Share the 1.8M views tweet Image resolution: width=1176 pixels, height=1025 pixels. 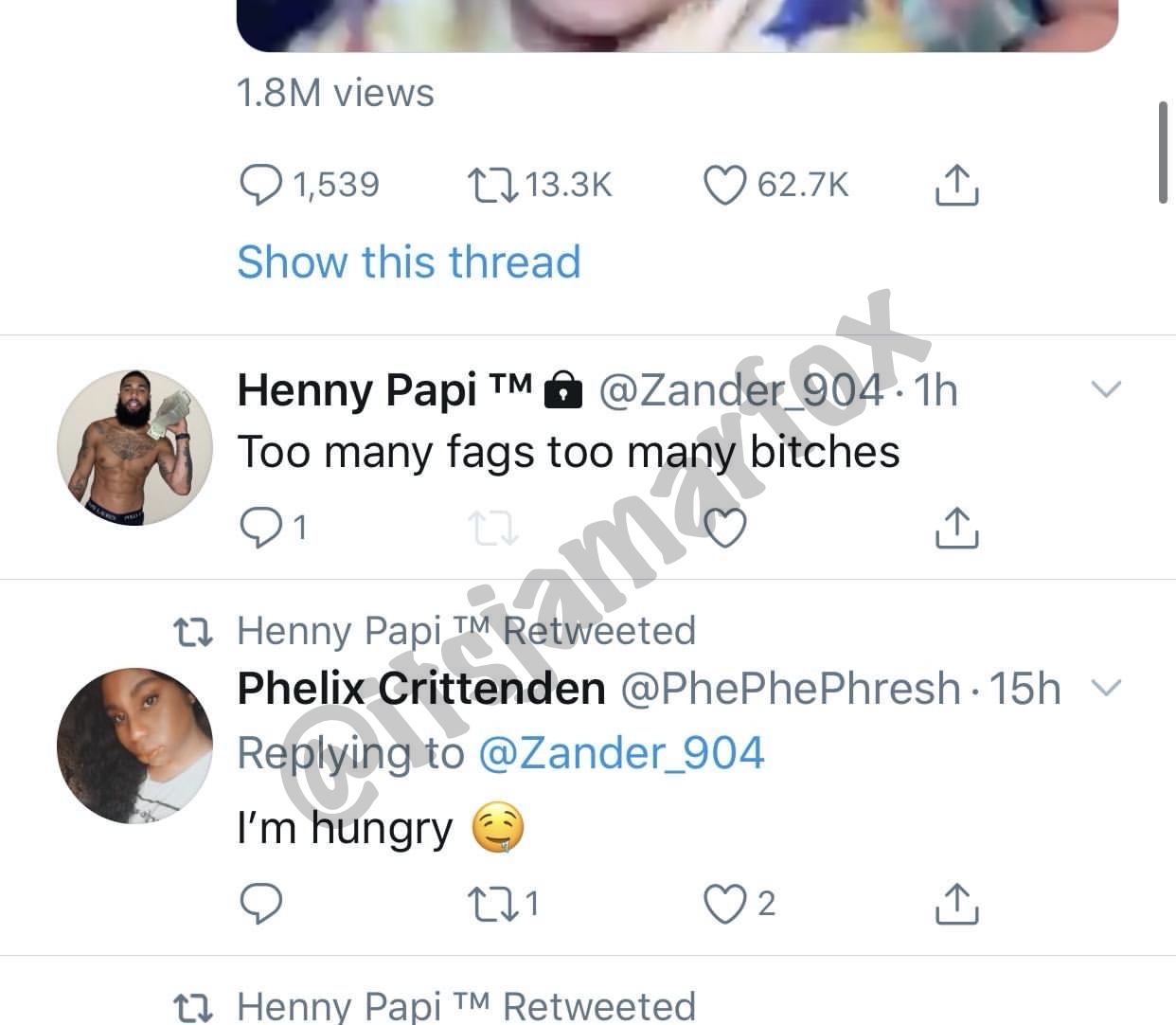coord(956,185)
